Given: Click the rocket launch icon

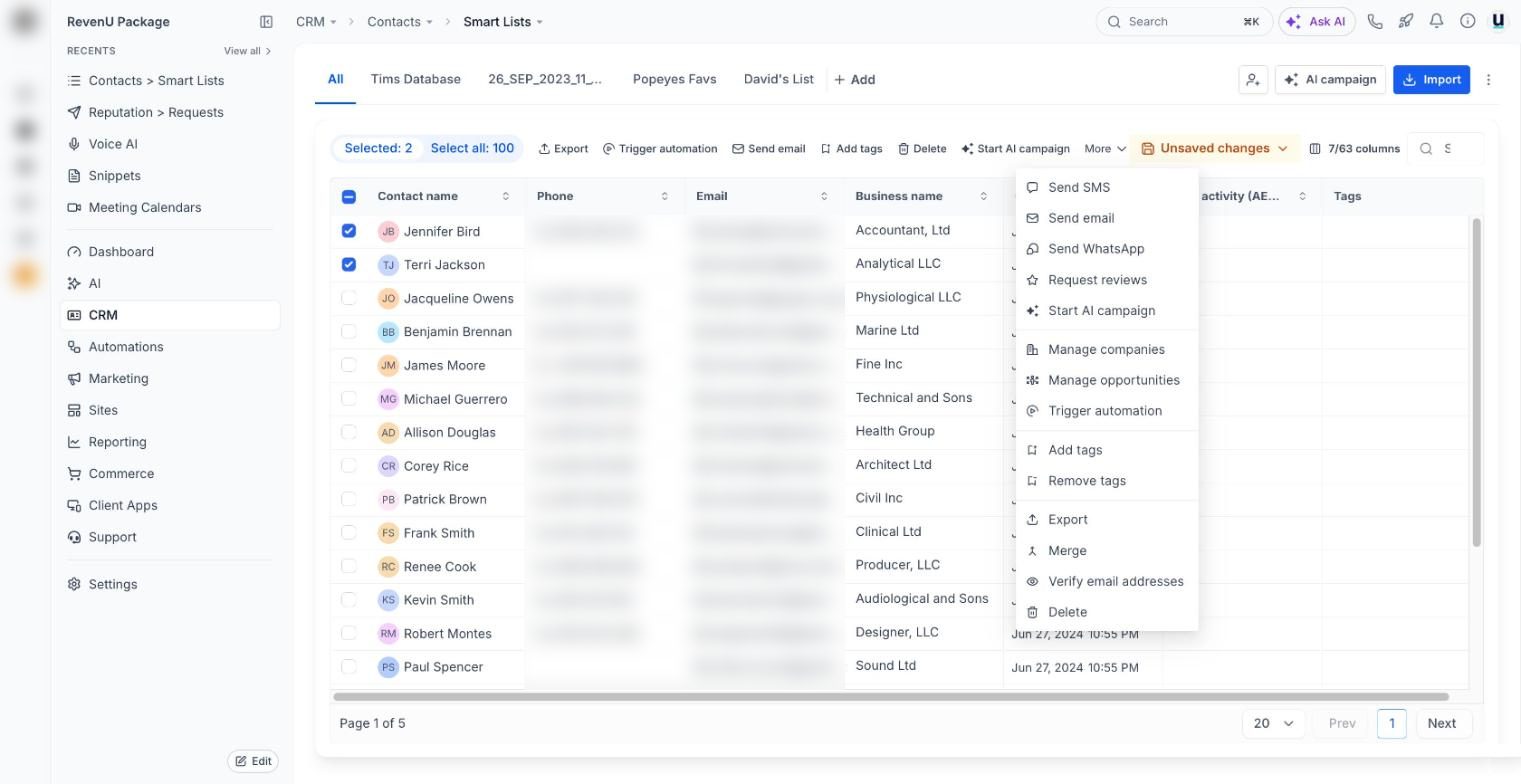Looking at the screenshot, I should click(x=1406, y=21).
